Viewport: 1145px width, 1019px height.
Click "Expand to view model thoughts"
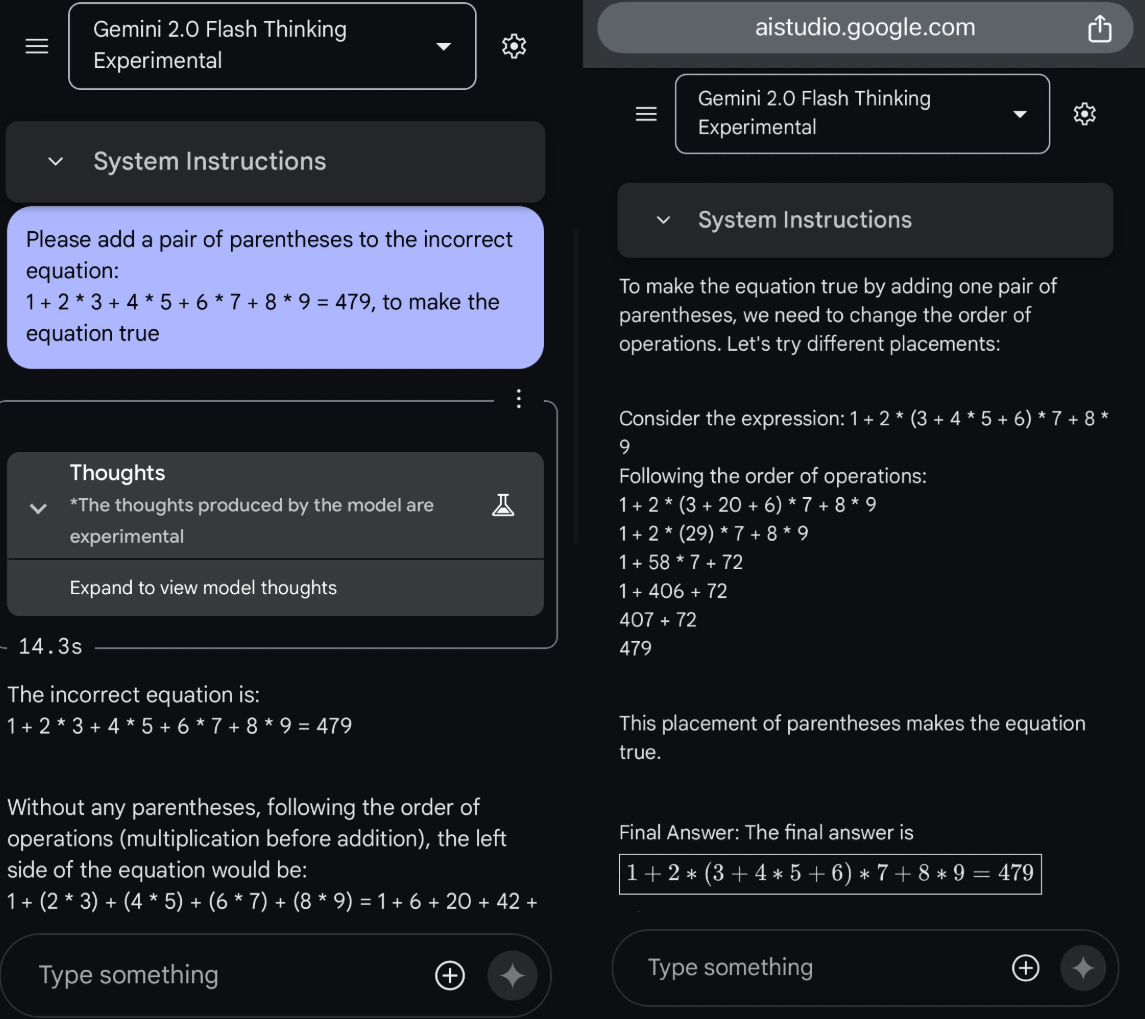click(203, 588)
